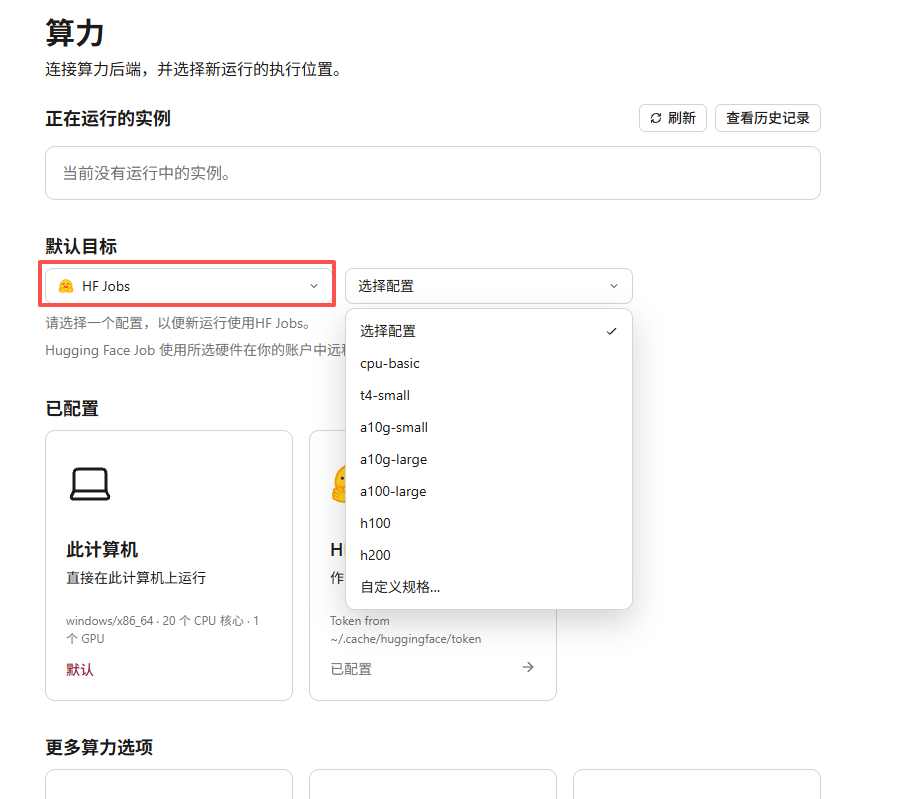The image size is (911, 799).
Task: Select the h100 option
Action: [x=489, y=523]
